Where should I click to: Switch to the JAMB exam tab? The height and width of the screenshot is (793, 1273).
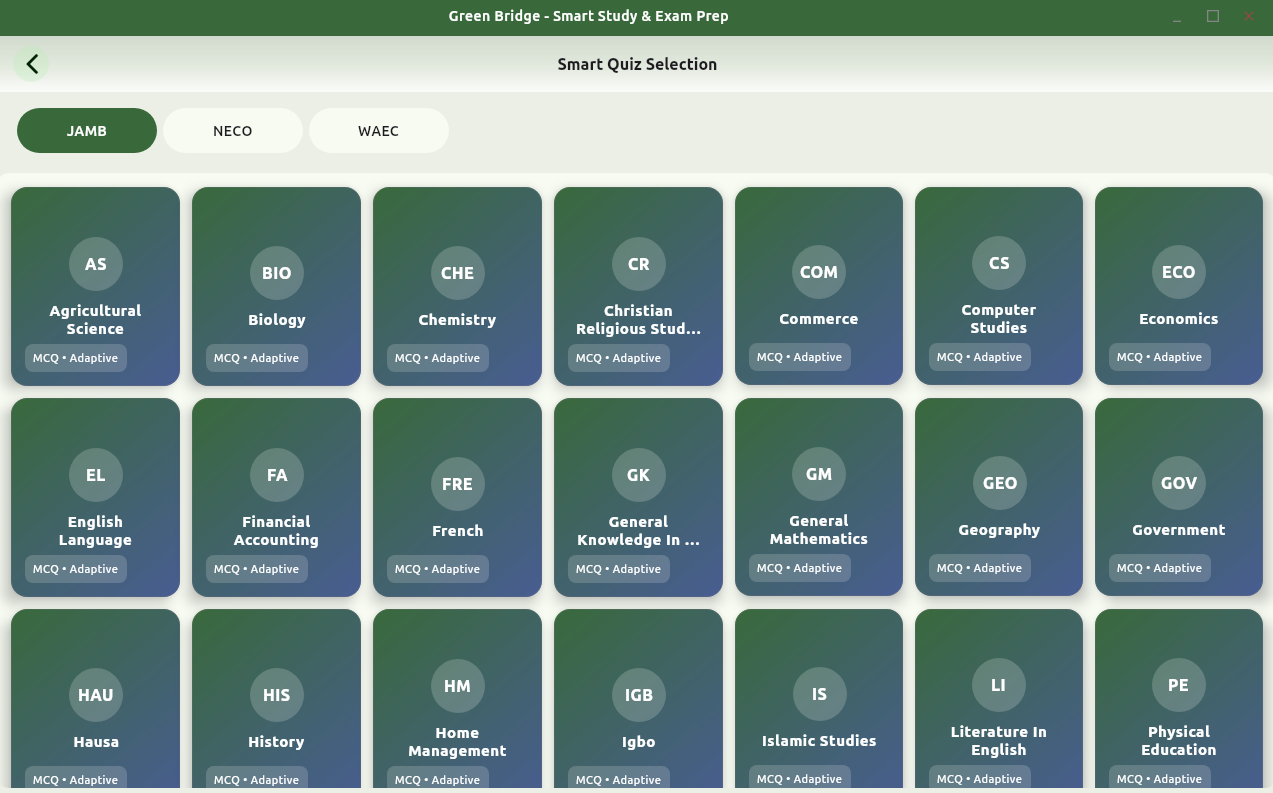coord(87,131)
